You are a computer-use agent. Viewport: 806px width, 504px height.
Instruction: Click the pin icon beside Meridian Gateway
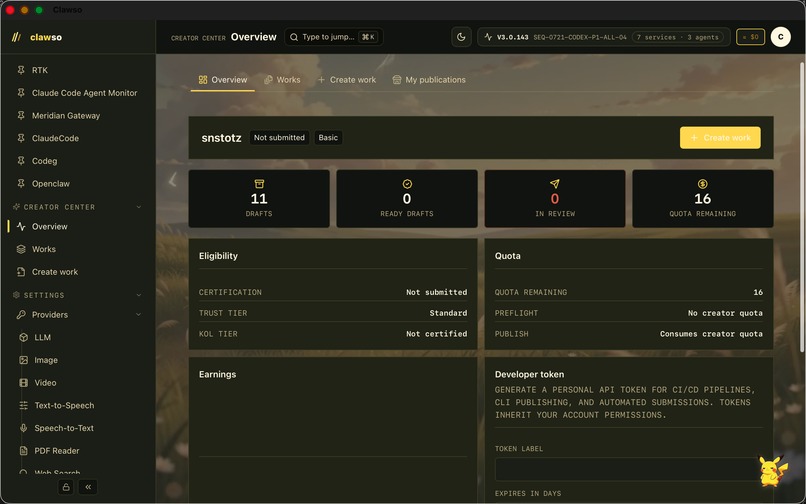coord(21,115)
